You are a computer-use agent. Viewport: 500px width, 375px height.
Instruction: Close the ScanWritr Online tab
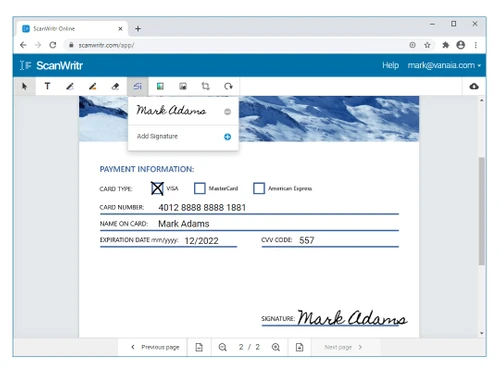pyautogui.click(x=120, y=29)
